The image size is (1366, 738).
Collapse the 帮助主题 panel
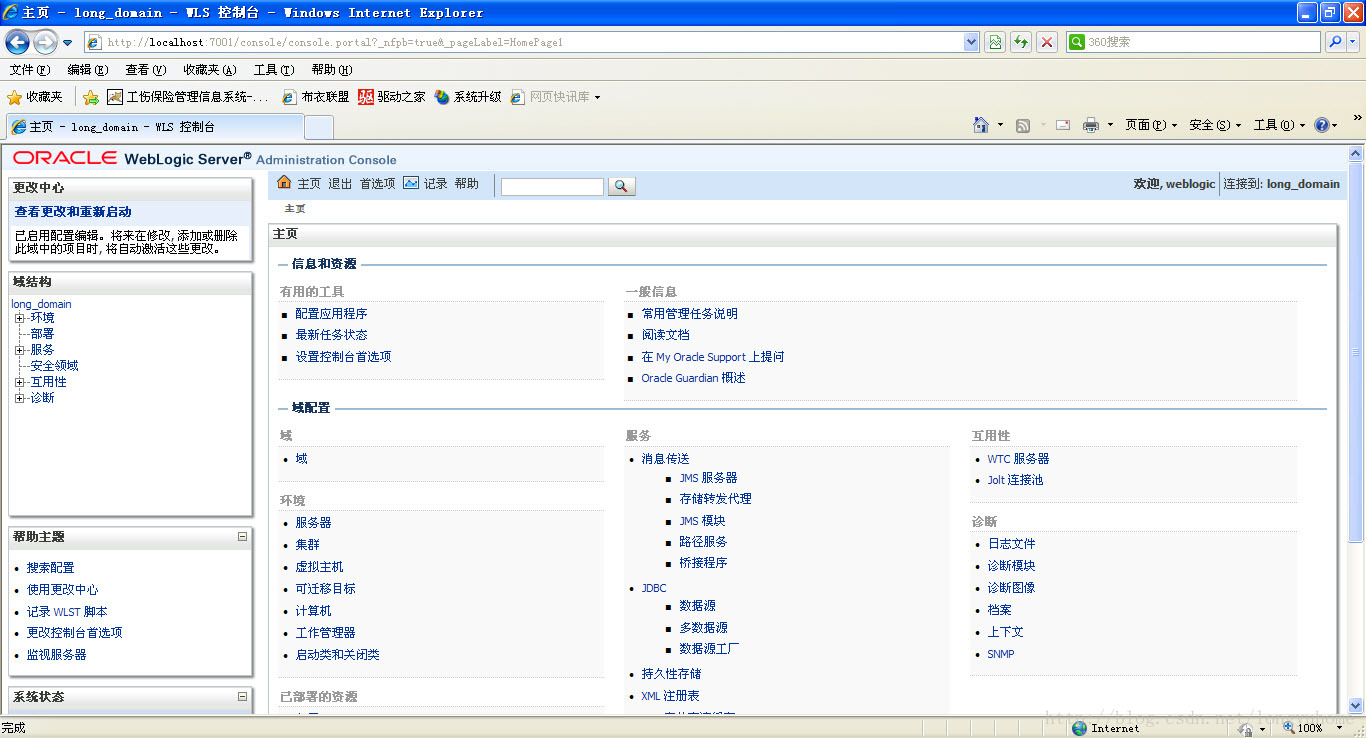(242, 537)
